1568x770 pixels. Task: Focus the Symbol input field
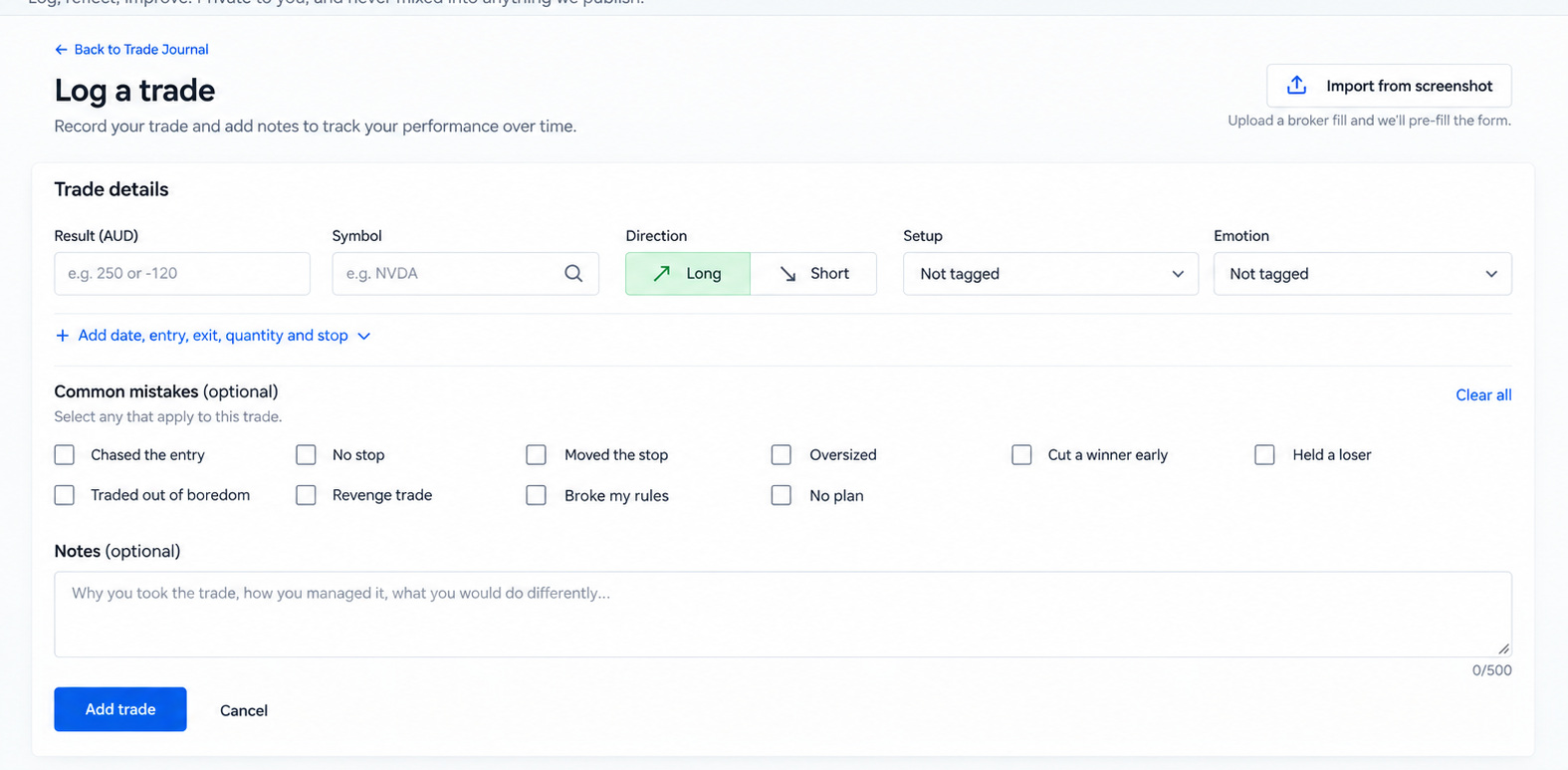[465, 274]
